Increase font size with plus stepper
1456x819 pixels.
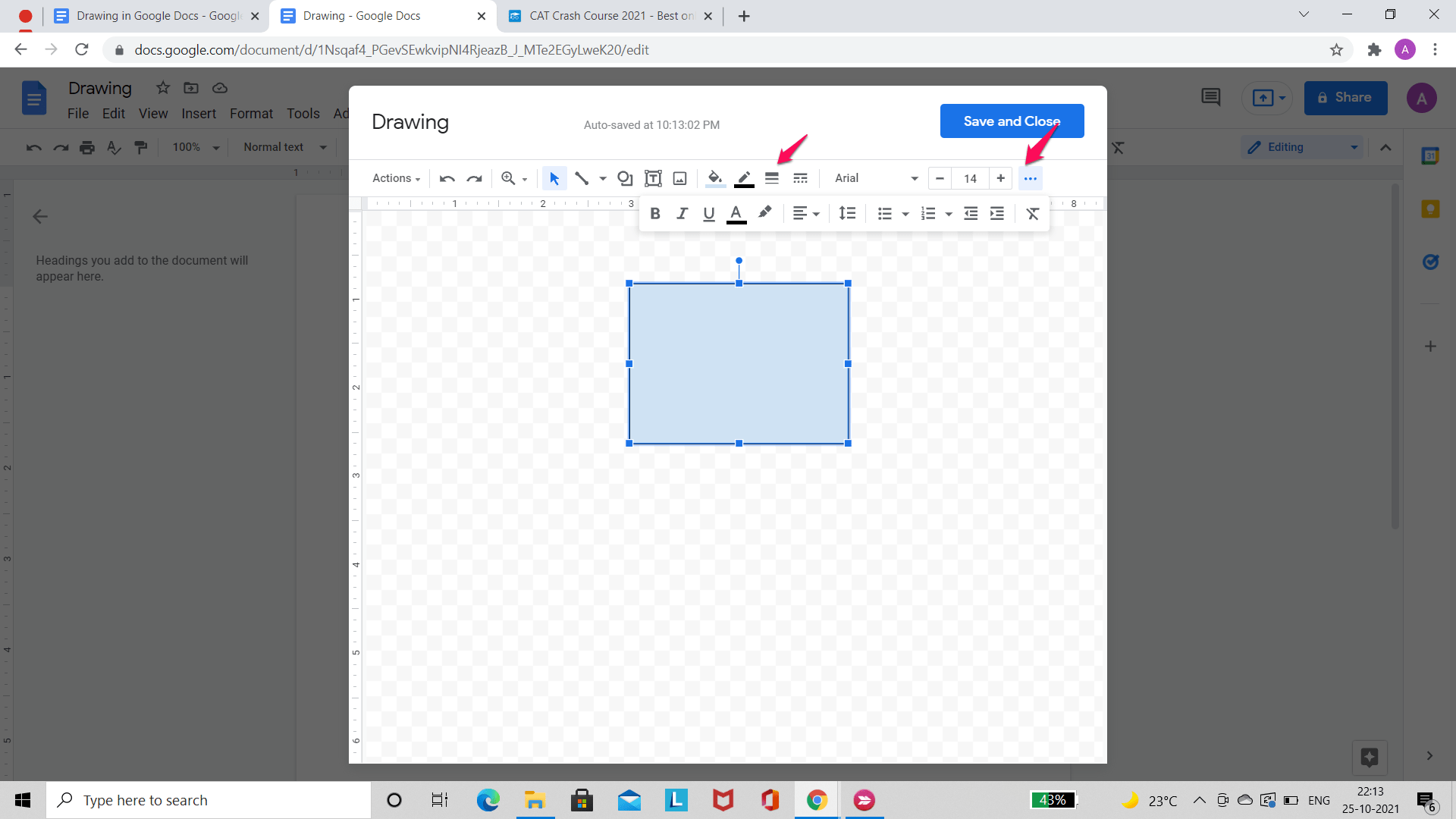click(999, 178)
